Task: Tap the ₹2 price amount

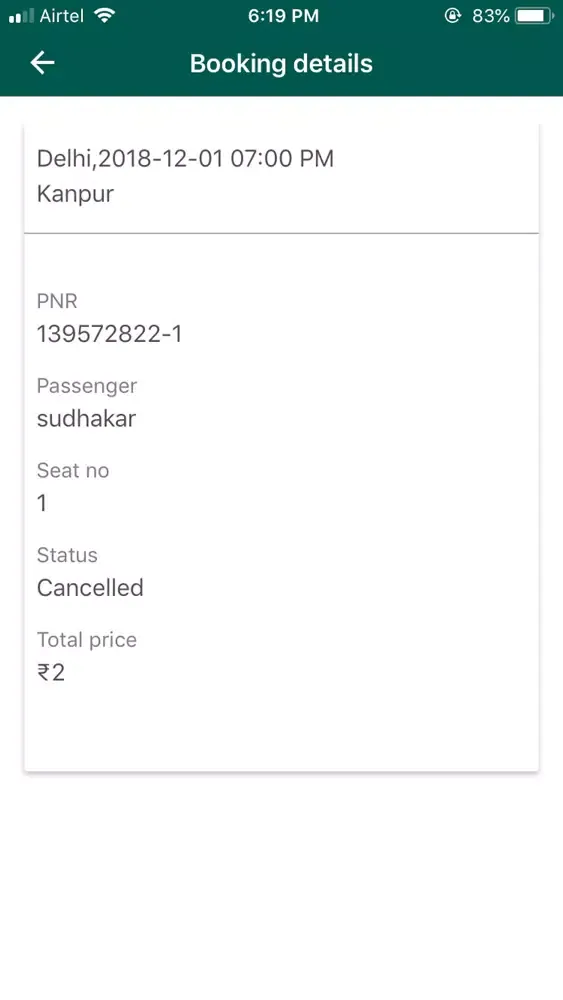Action: [x=51, y=673]
